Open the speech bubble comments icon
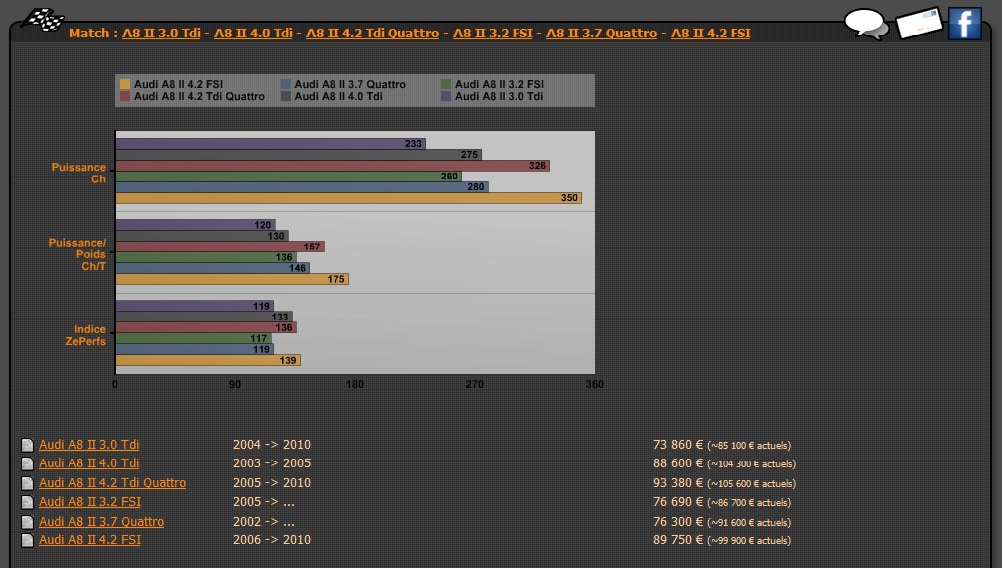 866,24
